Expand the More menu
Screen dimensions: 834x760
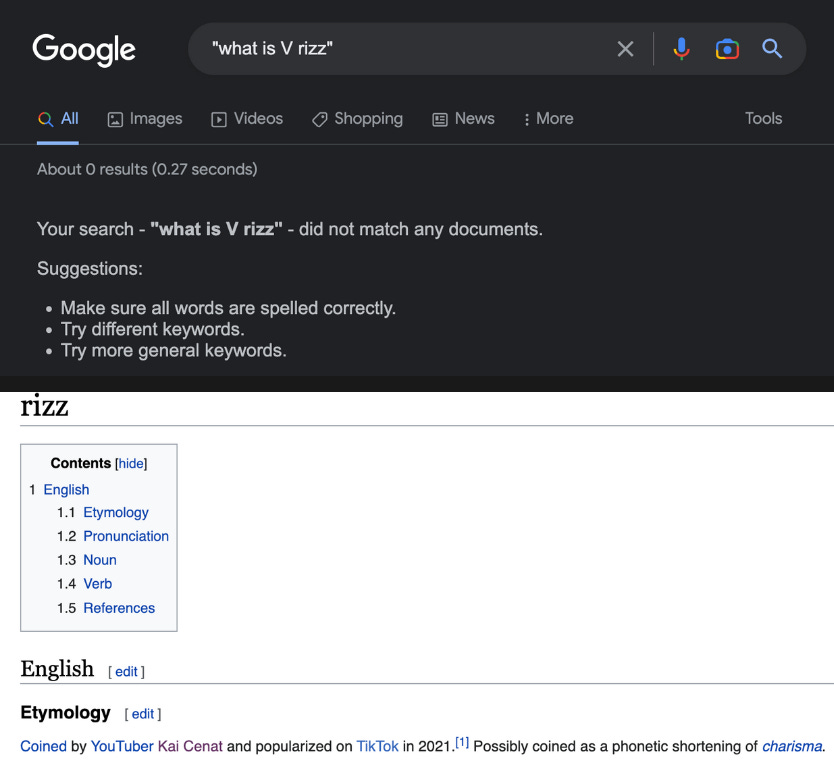coord(548,119)
